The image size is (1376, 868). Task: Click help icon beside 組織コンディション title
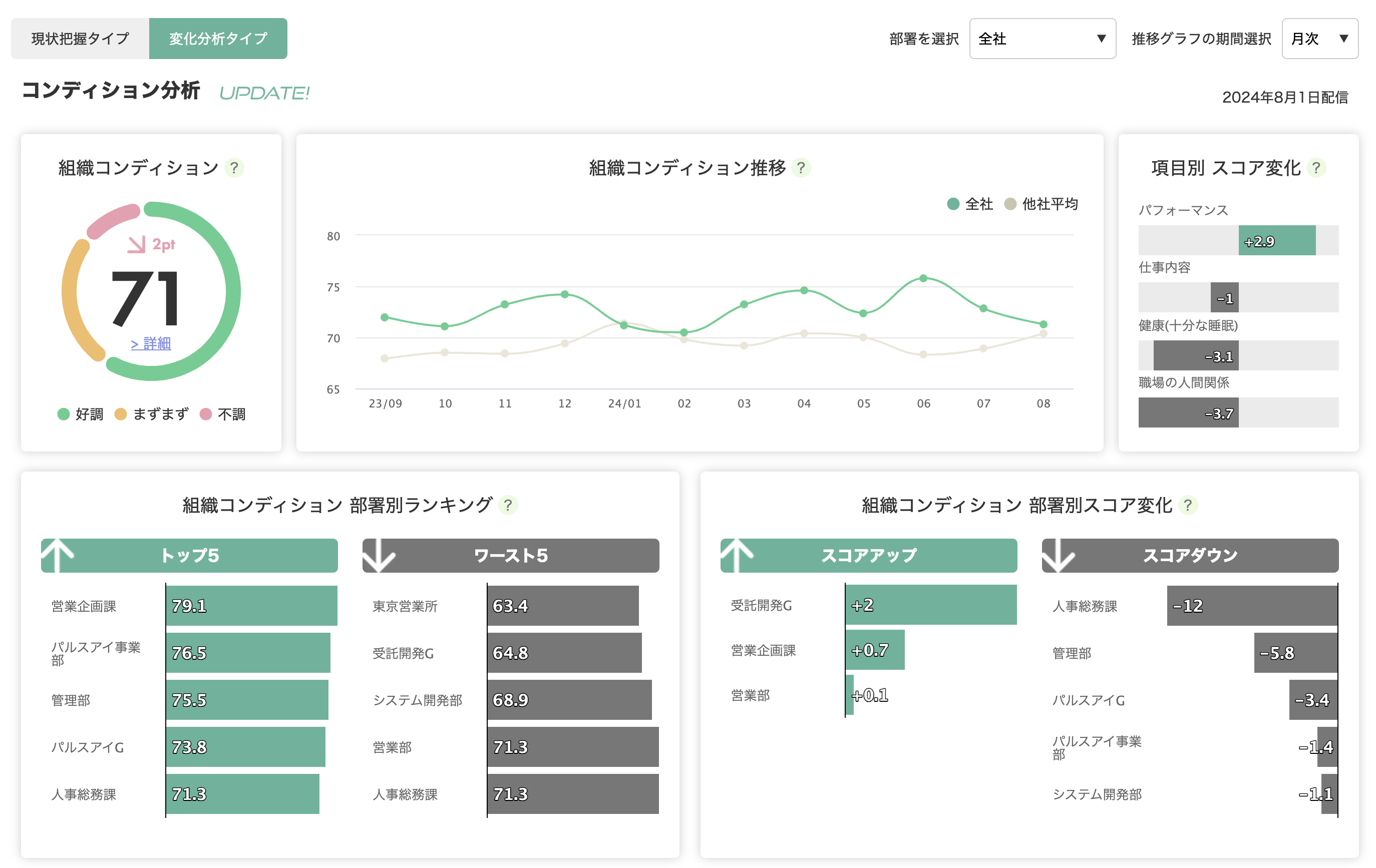click(234, 168)
